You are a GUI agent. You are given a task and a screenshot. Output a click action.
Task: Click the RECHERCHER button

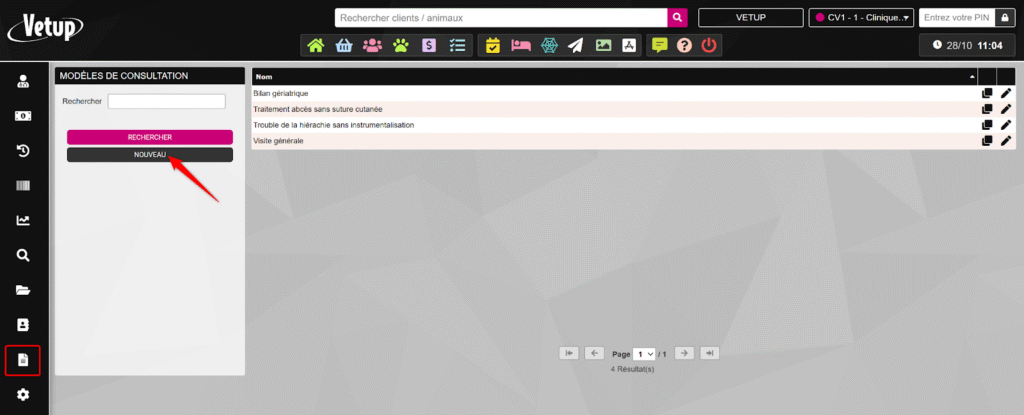[150, 137]
